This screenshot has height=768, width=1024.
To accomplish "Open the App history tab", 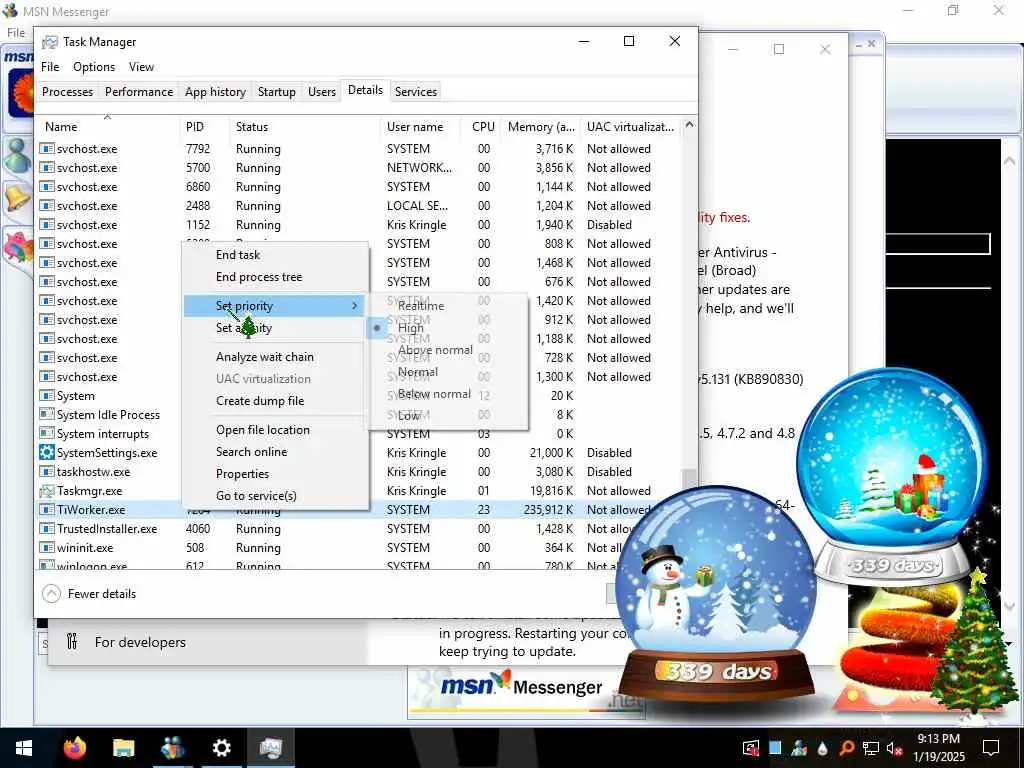I will [x=216, y=91].
